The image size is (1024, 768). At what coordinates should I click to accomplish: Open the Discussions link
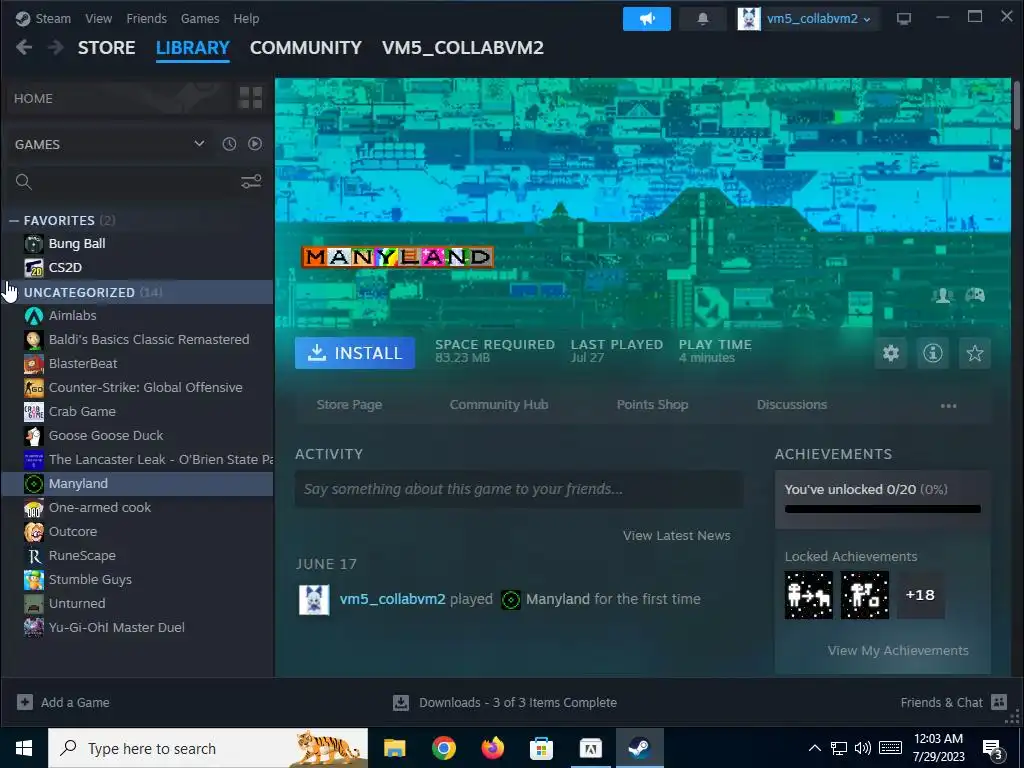coord(792,405)
